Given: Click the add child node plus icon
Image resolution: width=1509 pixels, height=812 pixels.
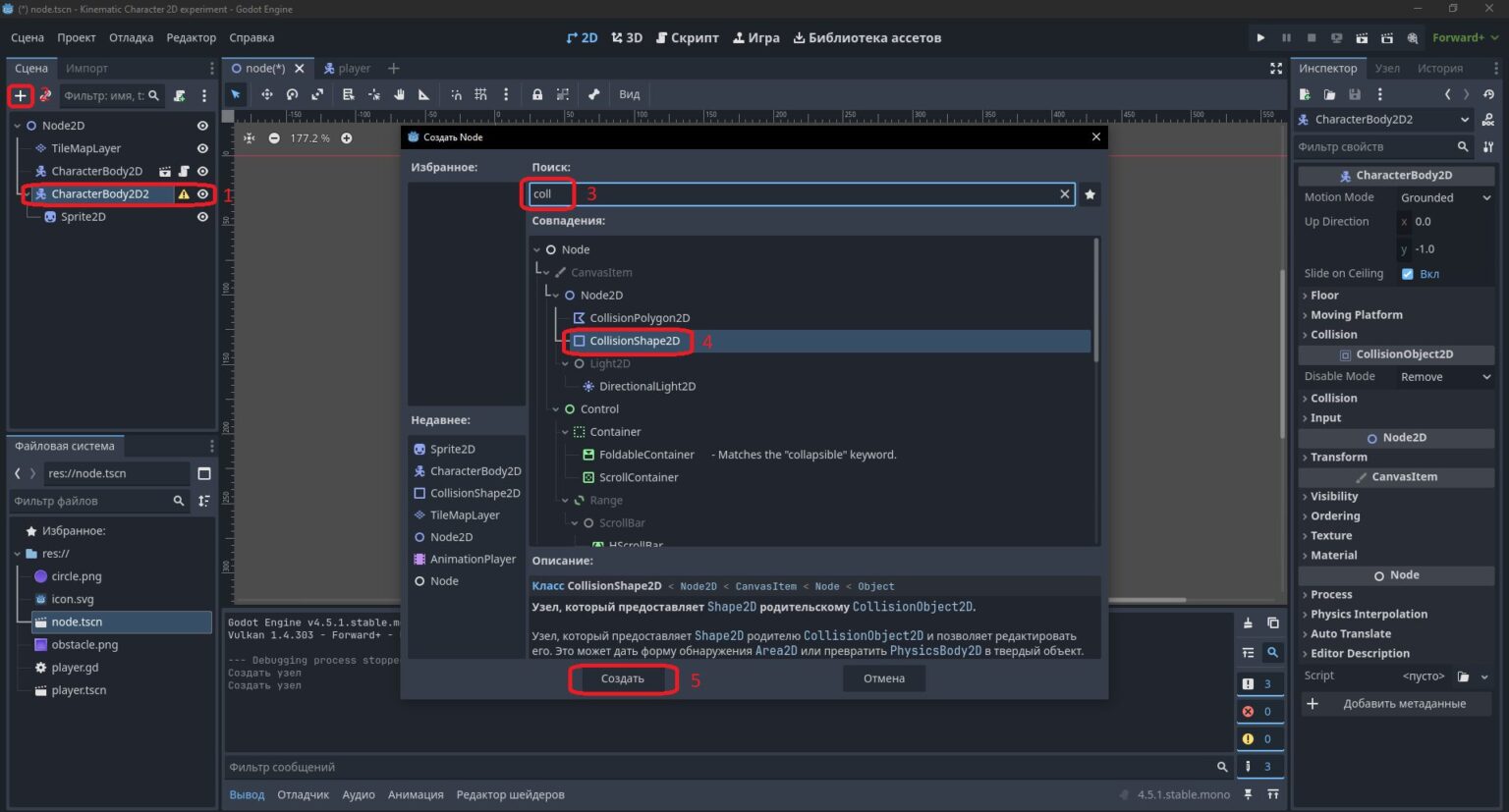Looking at the screenshot, I should click(20, 95).
